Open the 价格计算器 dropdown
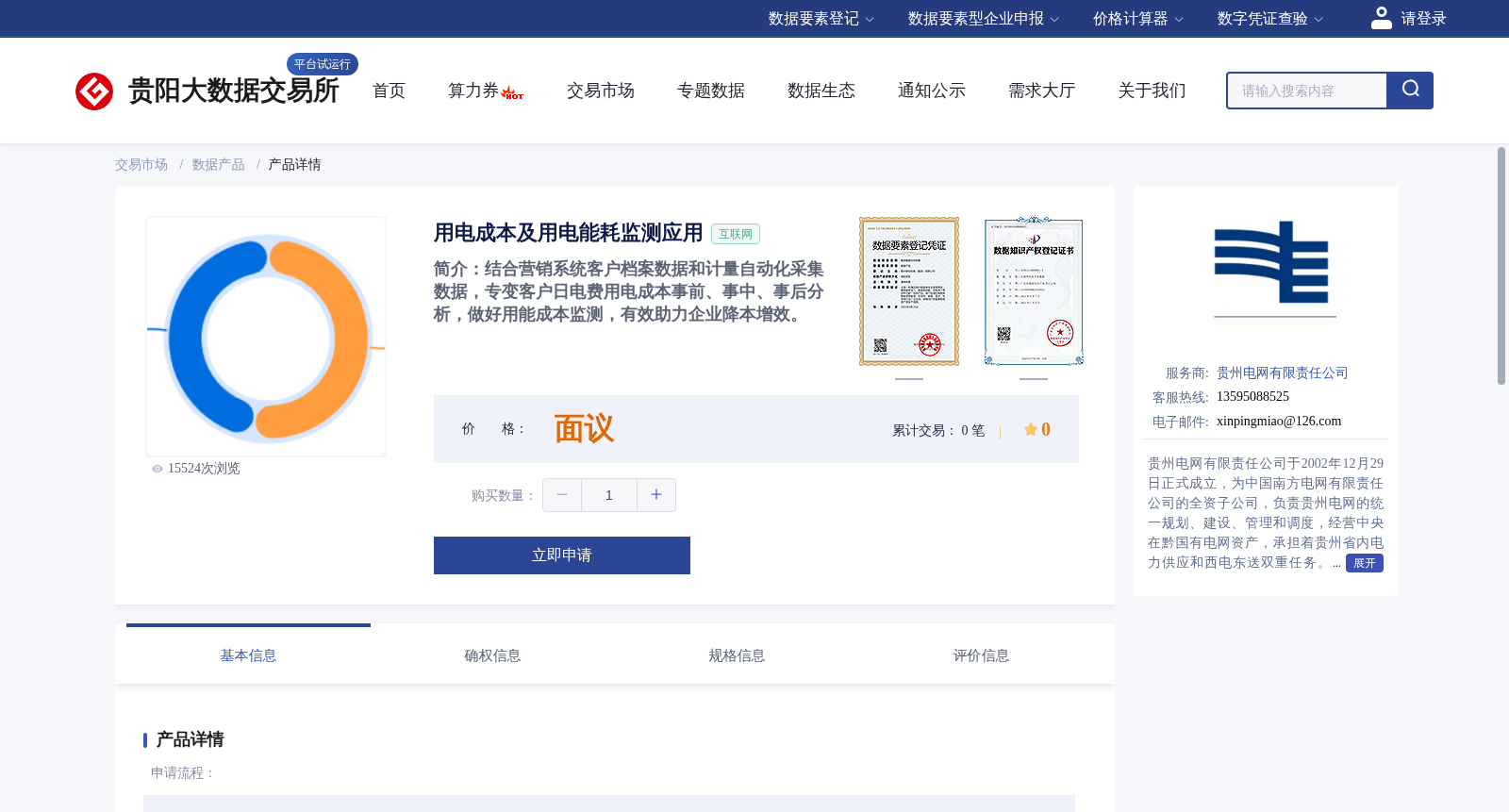Screen dimensions: 1509x812 pyautogui.click(x=1137, y=19)
